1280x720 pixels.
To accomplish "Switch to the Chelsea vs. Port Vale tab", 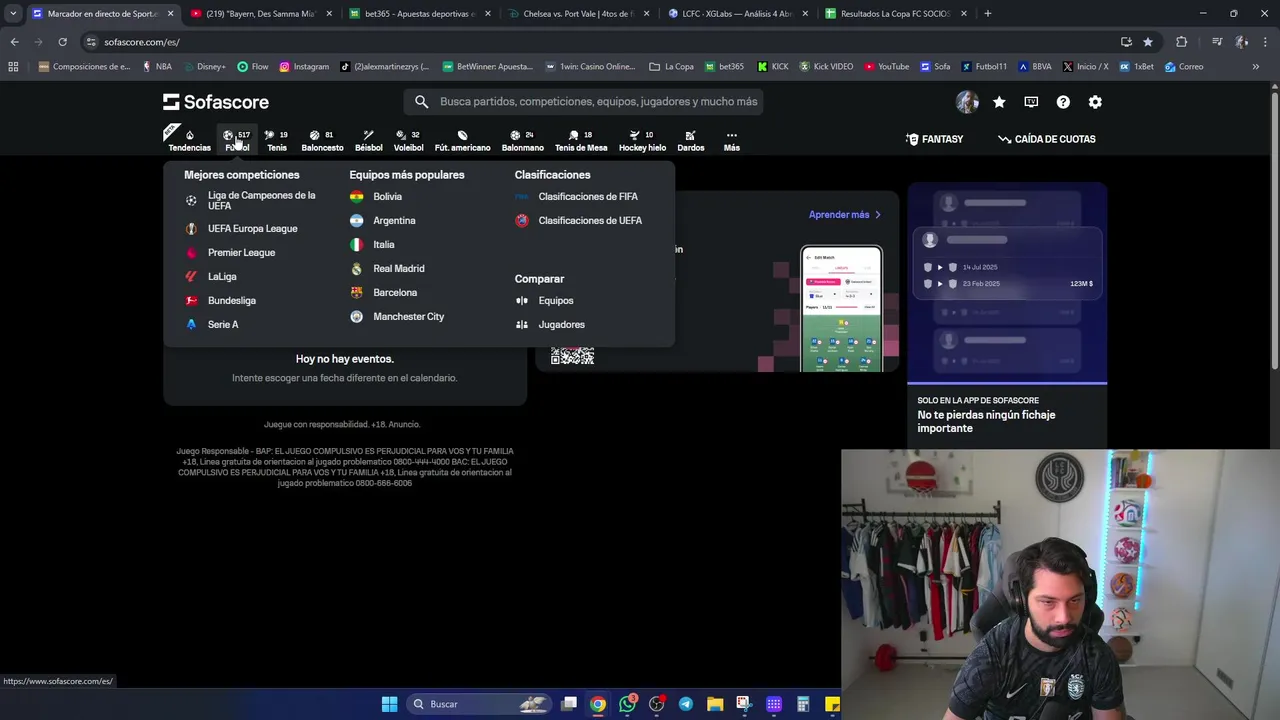I will tap(578, 14).
